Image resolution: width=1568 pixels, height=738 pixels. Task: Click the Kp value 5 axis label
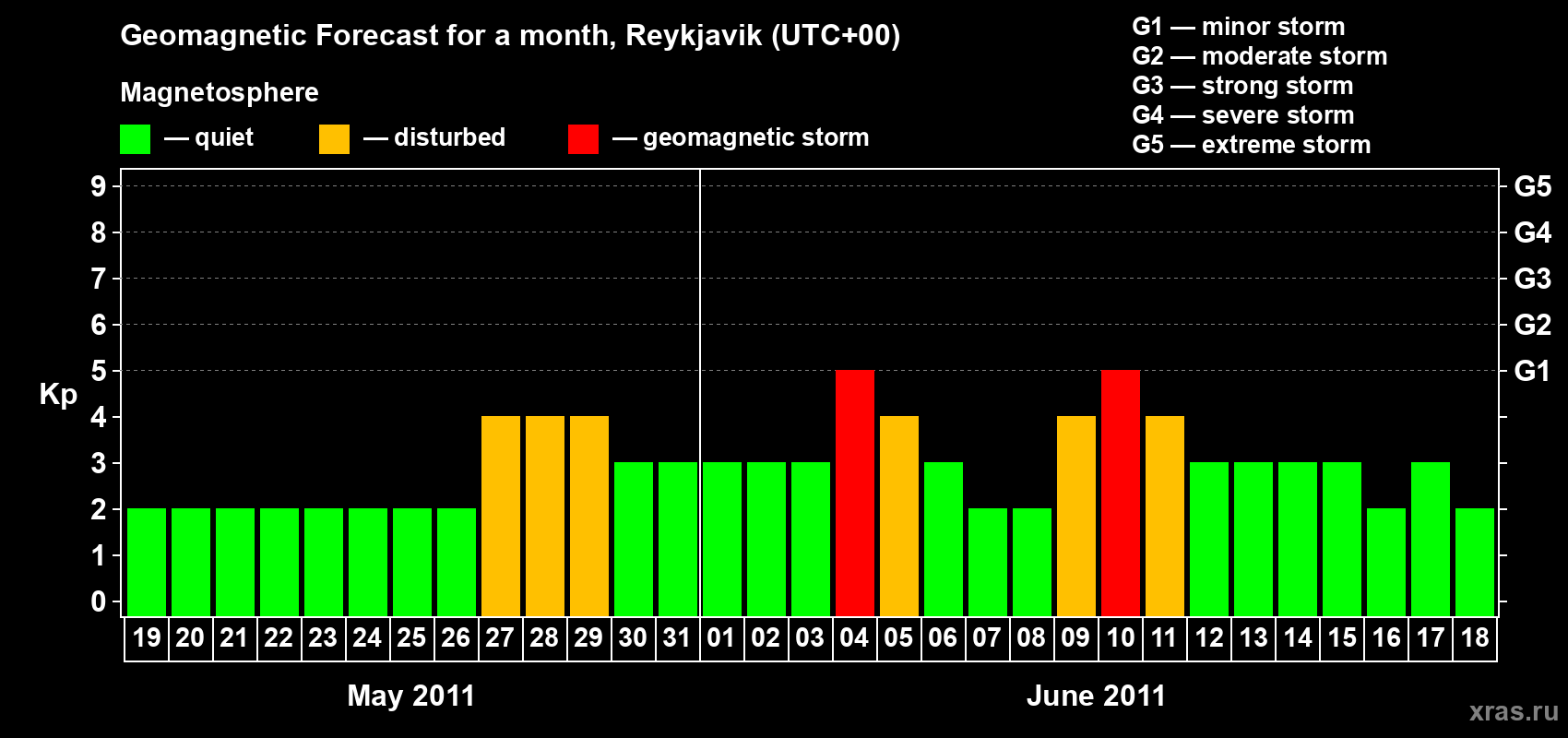pos(99,371)
